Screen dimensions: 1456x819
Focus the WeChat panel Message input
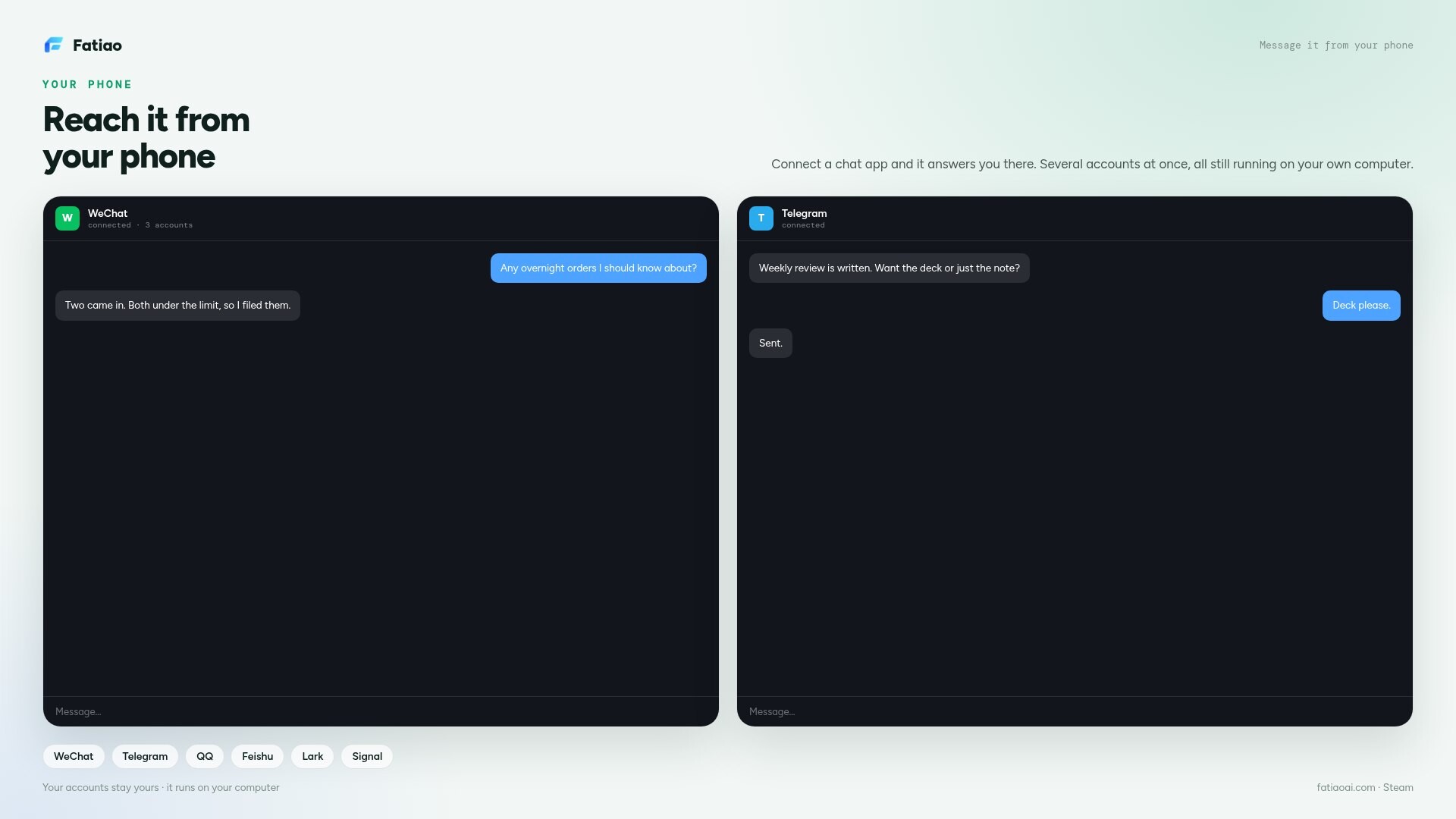(381, 711)
